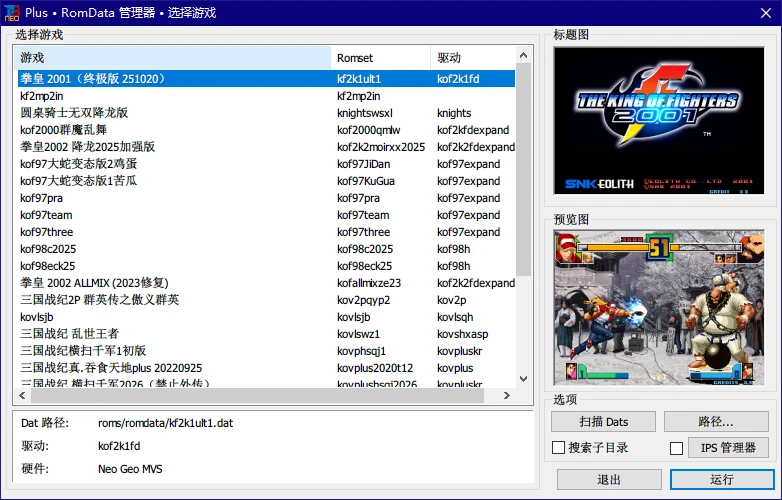Image resolution: width=782 pixels, height=500 pixels.
Task: Open the 路径... settings button
Action: (x=716, y=422)
